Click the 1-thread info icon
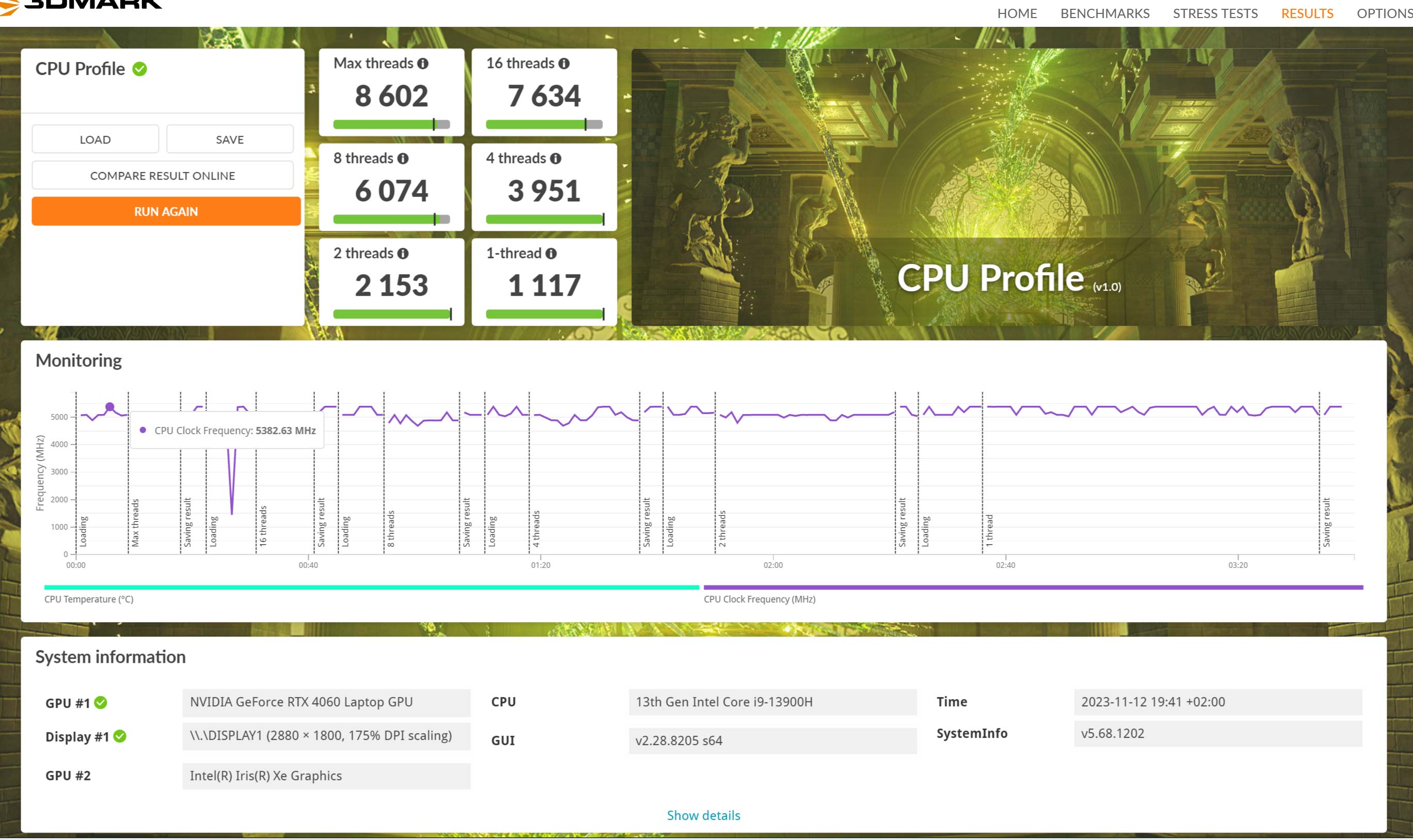The width and height of the screenshot is (1413, 840). 551,253
